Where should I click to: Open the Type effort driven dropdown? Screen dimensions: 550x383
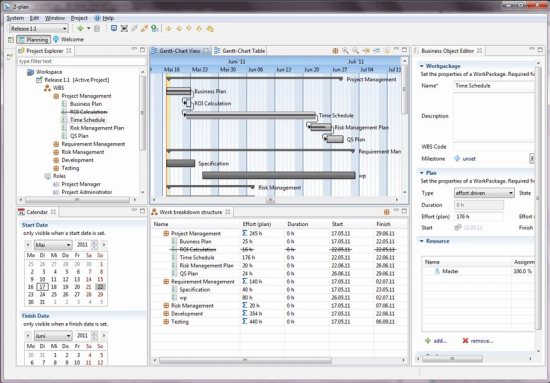point(511,193)
